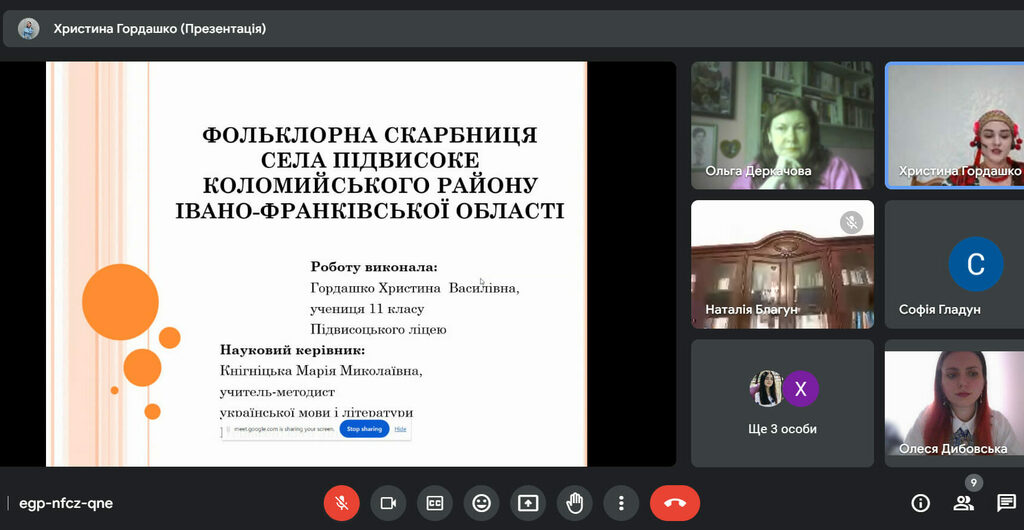Image resolution: width=1024 pixels, height=530 pixels.
Task: Turn on closed captions
Action: (x=435, y=503)
